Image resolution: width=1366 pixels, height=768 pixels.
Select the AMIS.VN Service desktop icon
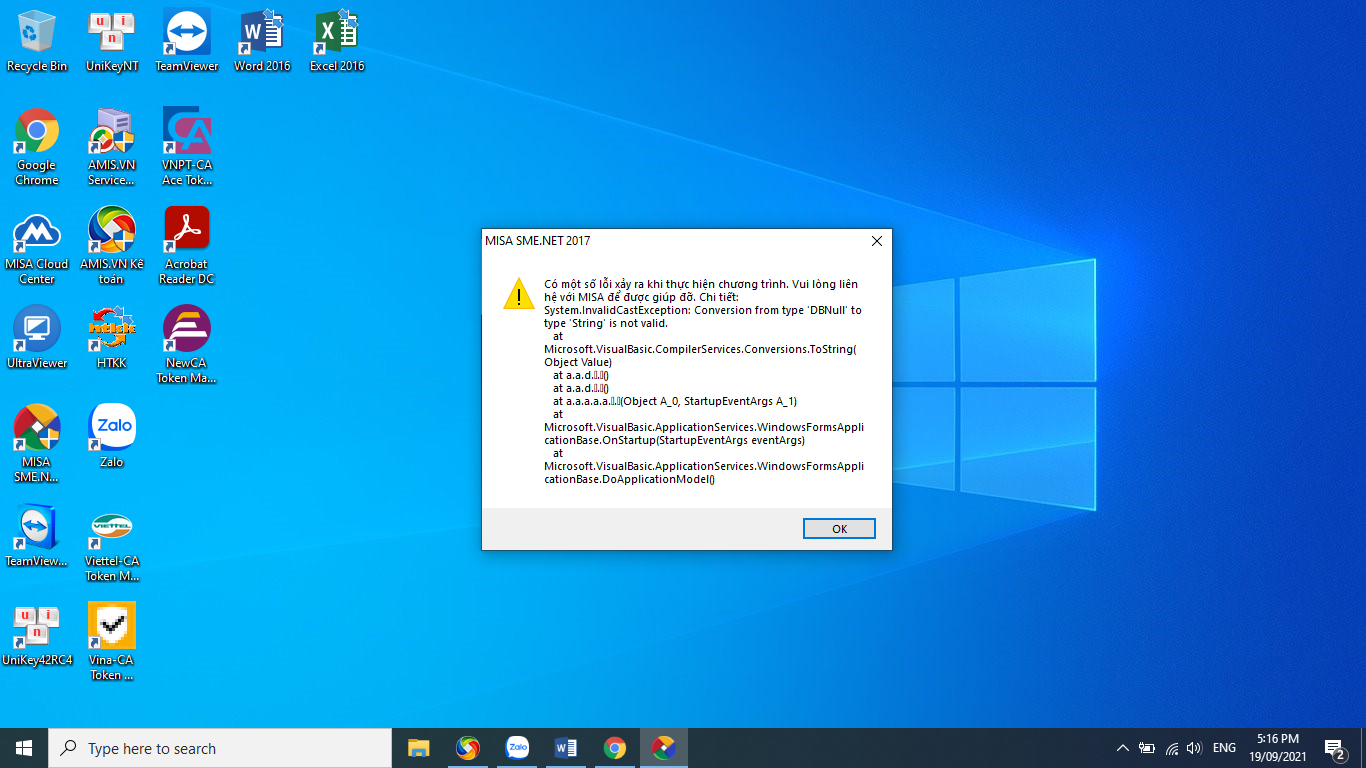(x=112, y=147)
